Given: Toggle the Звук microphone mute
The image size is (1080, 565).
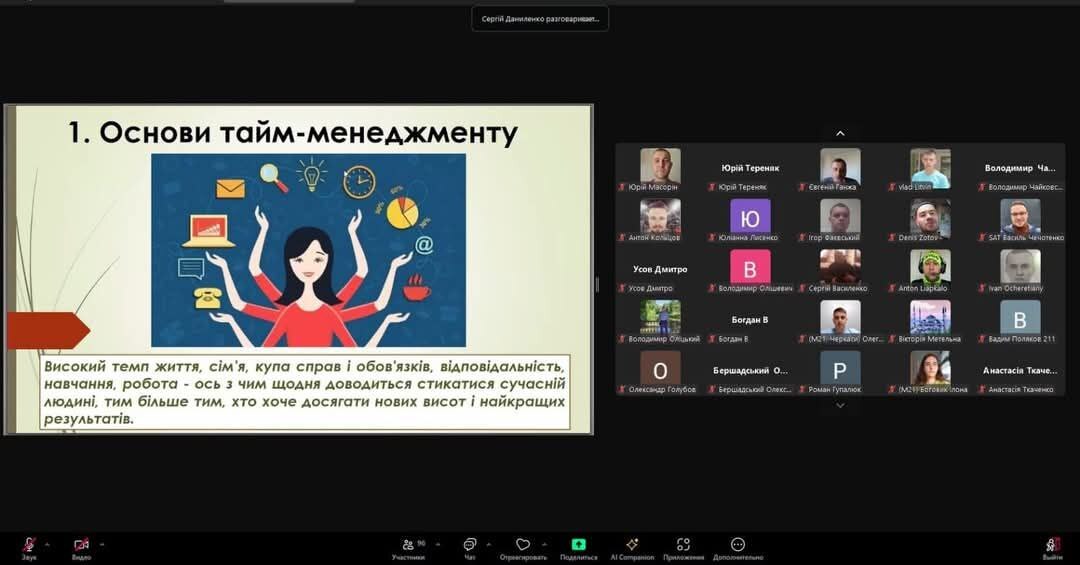Looking at the screenshot, I should 29,545.
